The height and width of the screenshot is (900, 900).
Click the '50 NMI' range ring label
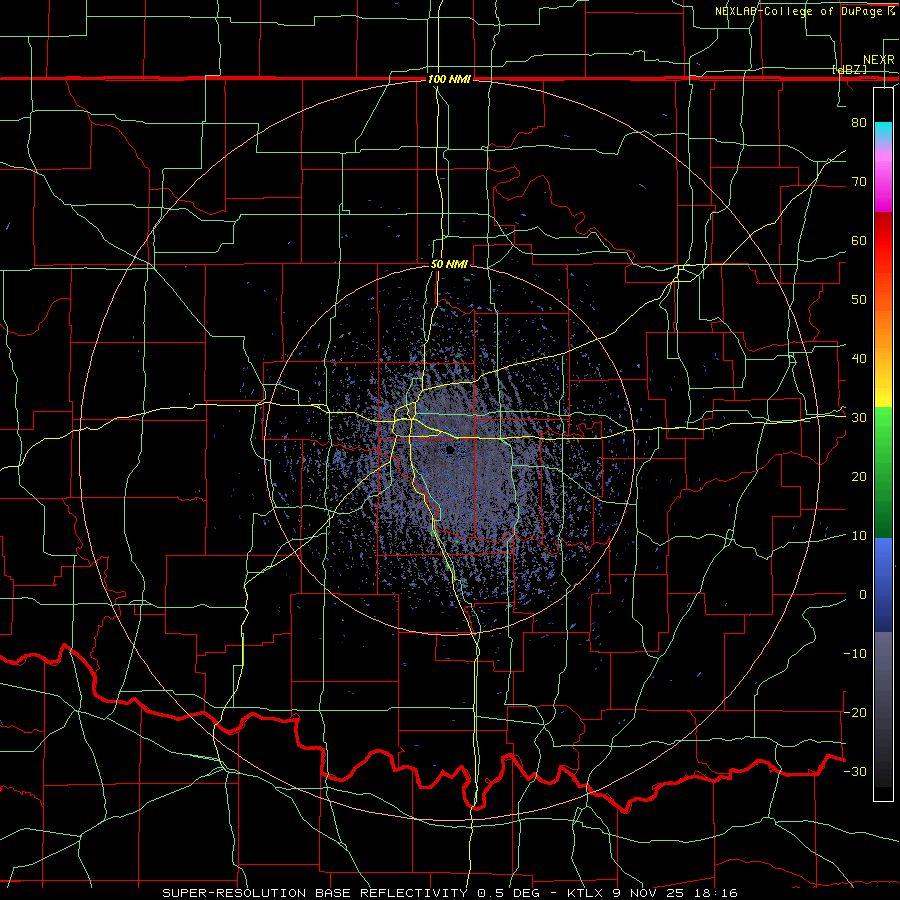click(449, 265)
